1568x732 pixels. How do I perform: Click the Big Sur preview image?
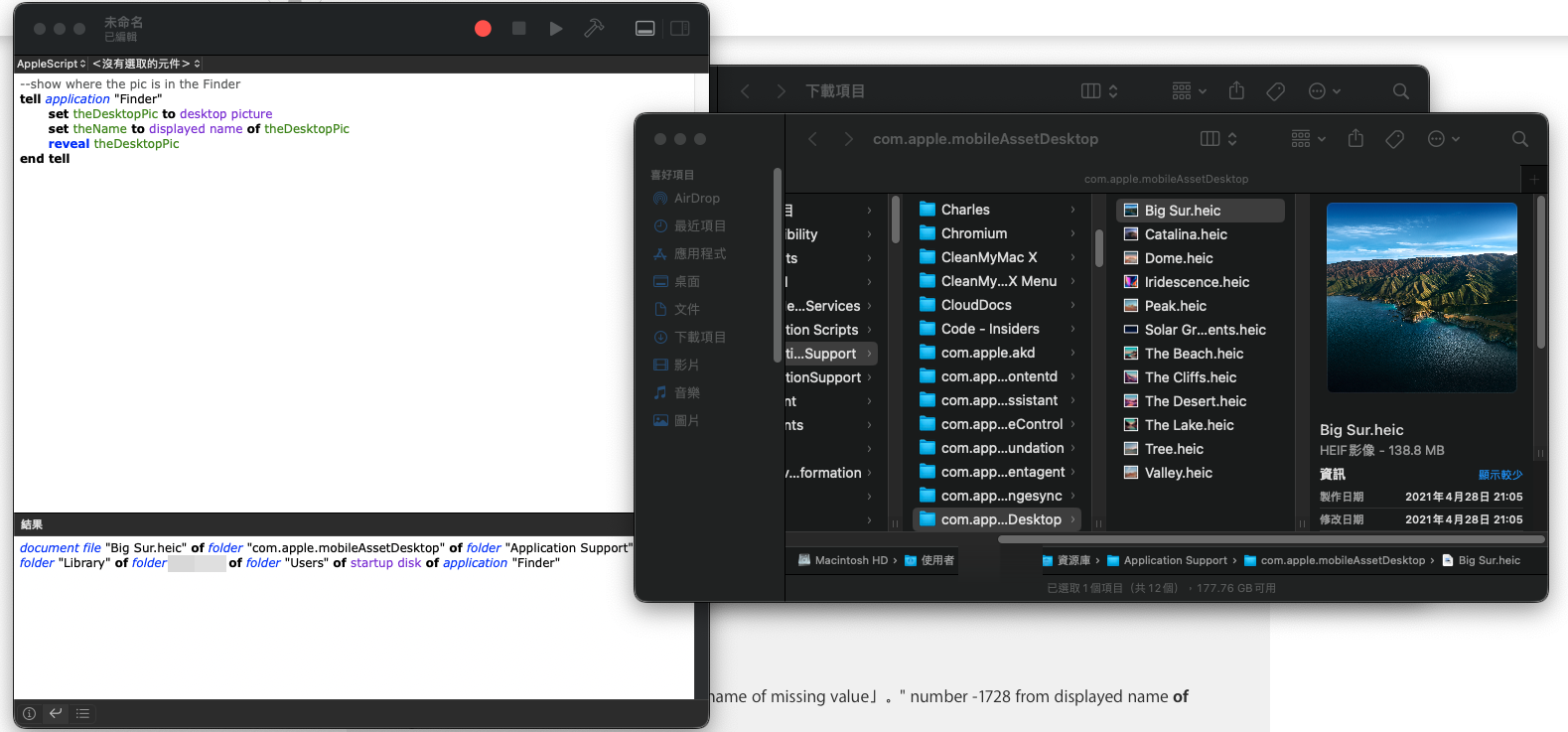coord(1422,297)
